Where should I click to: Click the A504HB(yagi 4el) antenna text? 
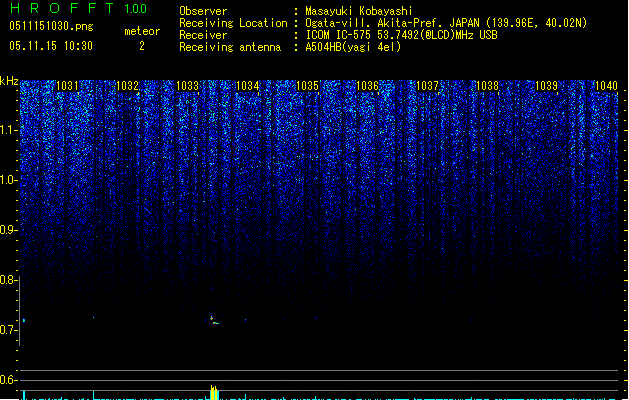point(353,47)
